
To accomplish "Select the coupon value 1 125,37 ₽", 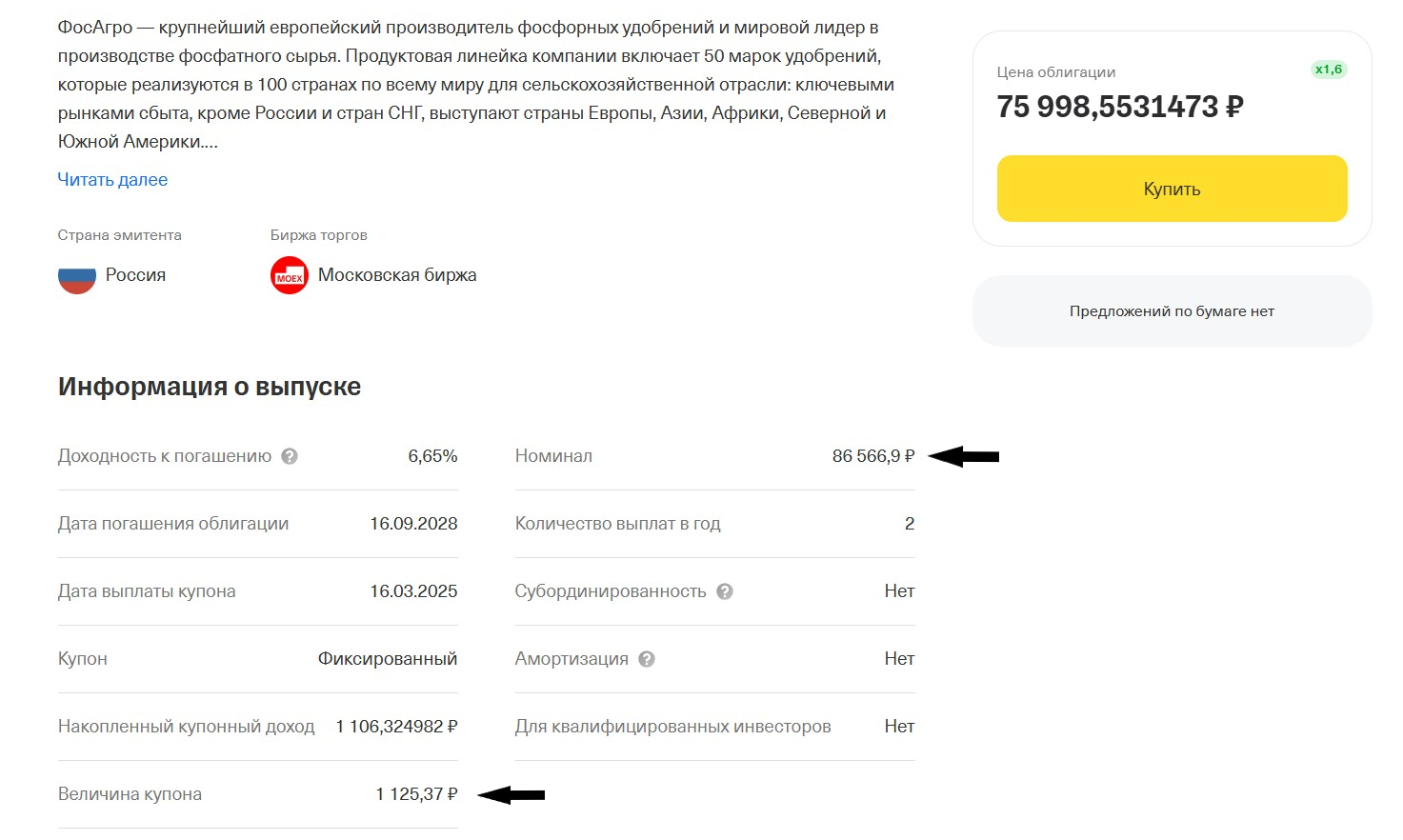I will pyautogui.click(x=416, y=794).
